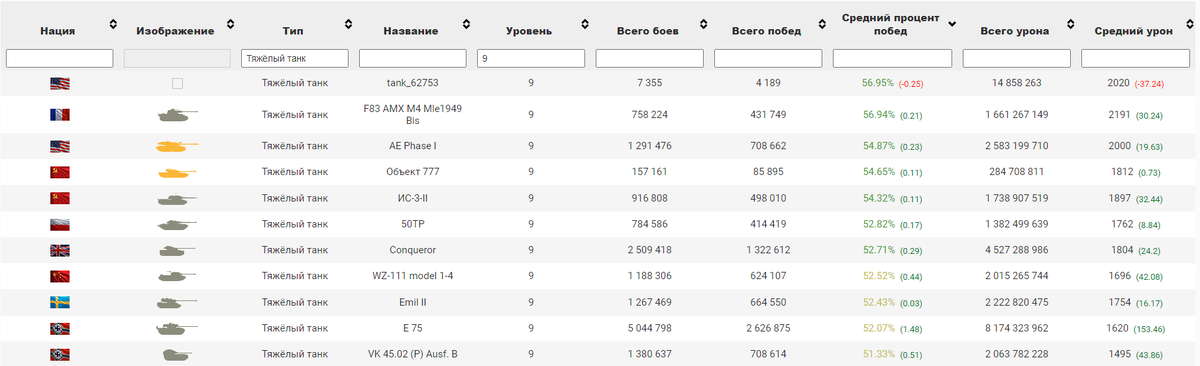Click the empty Всего урона filter field
Image resolution: width=1200 pixels, height=366 pixels.
[1017, 59]
